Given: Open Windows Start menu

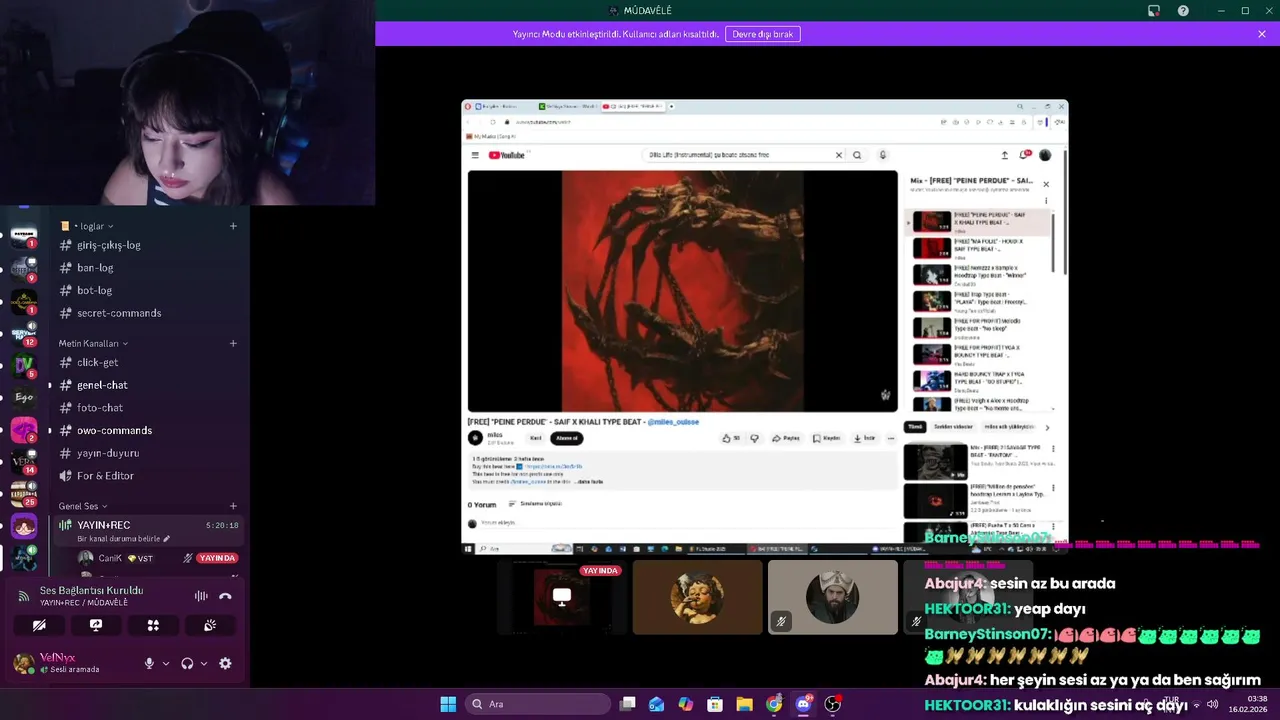Looking at the screenshot, I should (x=448, y=704).
